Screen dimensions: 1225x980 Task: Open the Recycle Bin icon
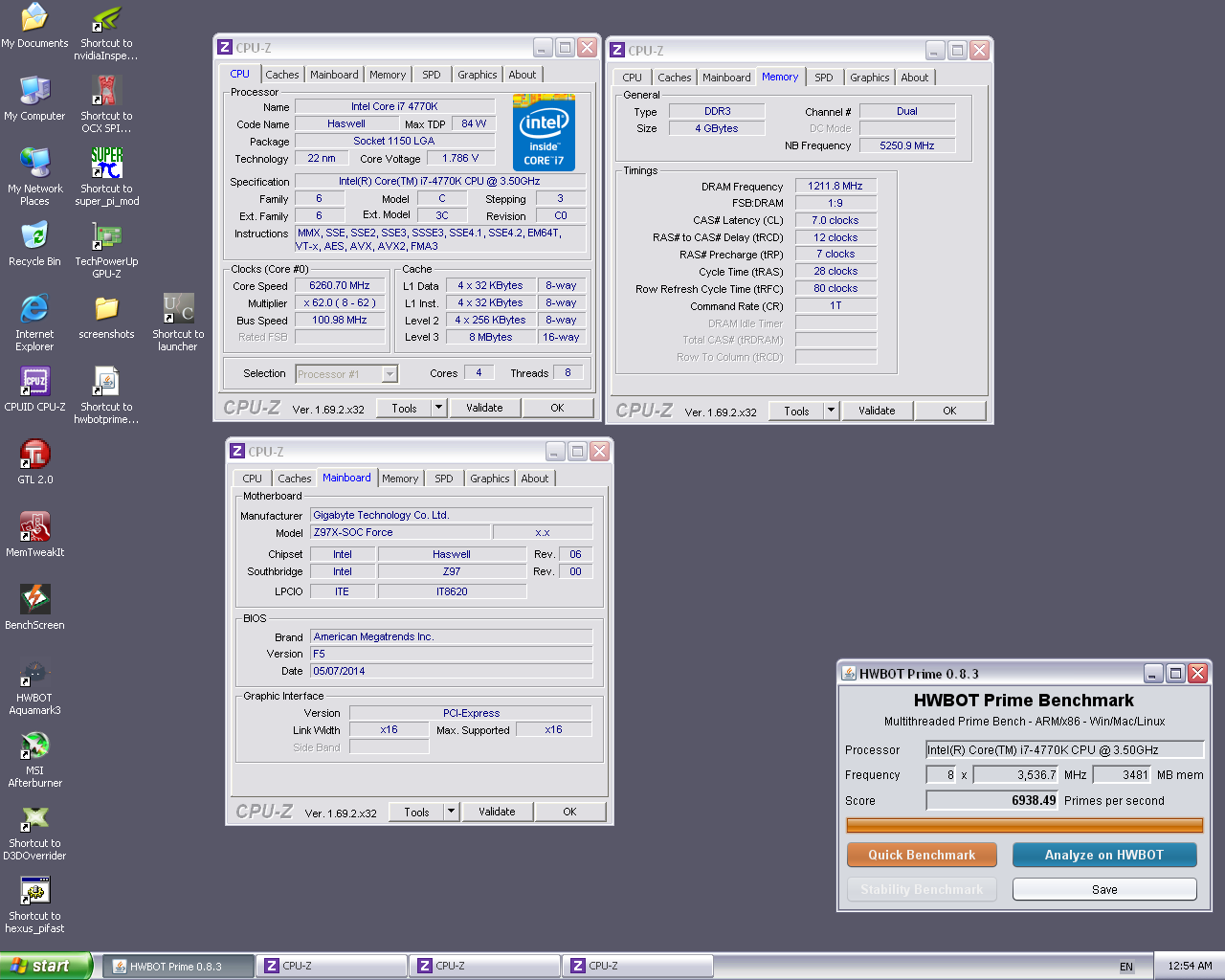coord(34,244)
